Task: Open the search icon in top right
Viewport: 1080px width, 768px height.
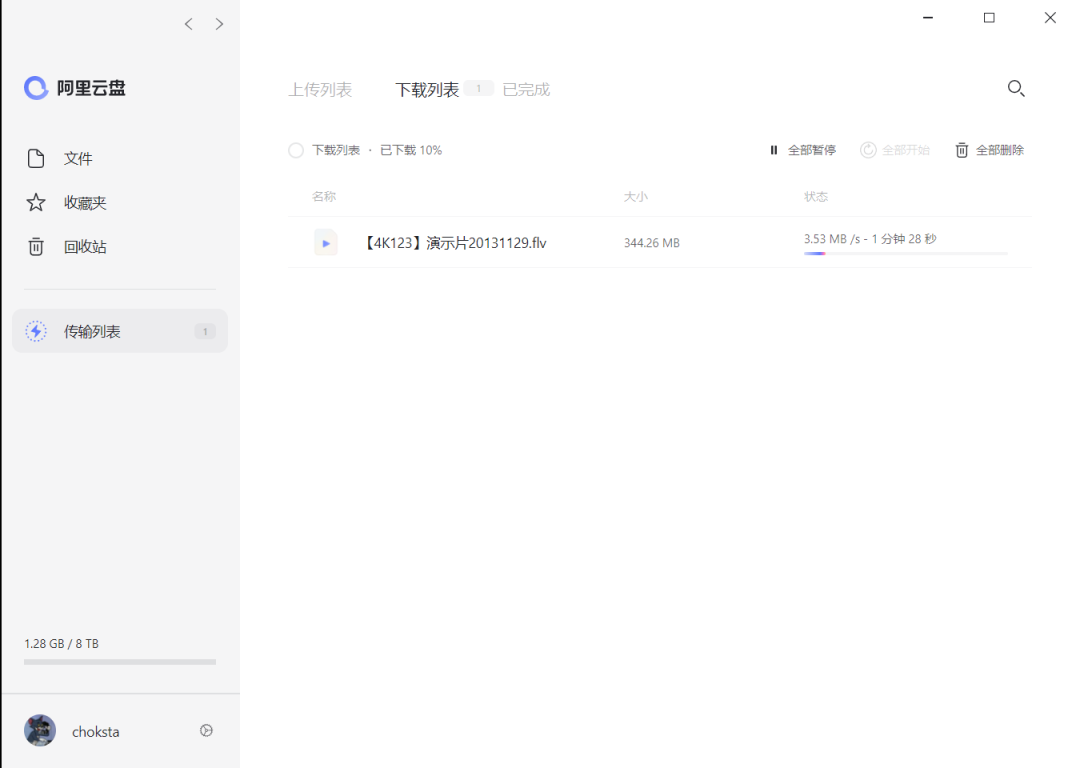Action: click(x=1016, y=89)
